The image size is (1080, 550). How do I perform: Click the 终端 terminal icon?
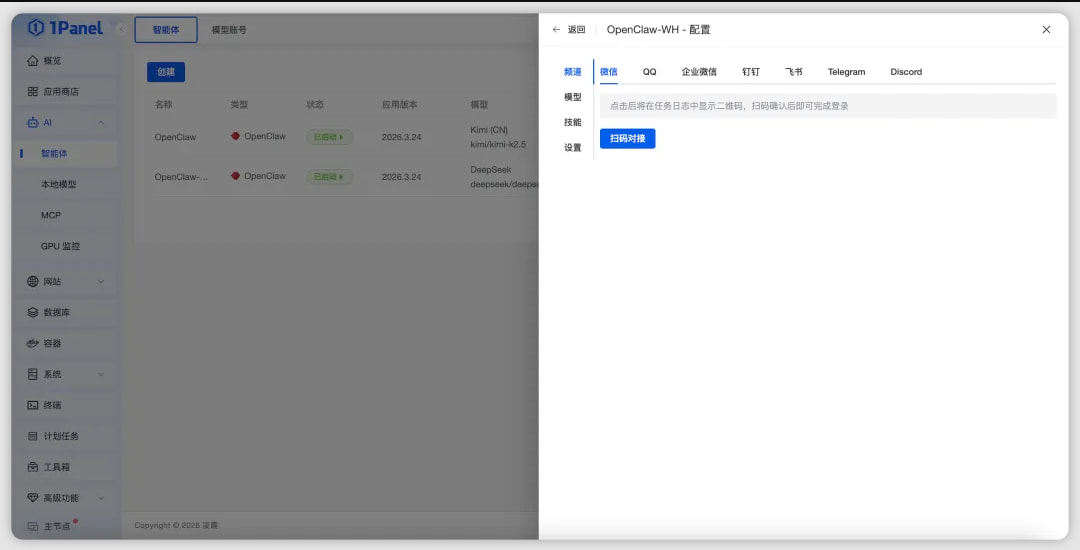click(33, 406)
